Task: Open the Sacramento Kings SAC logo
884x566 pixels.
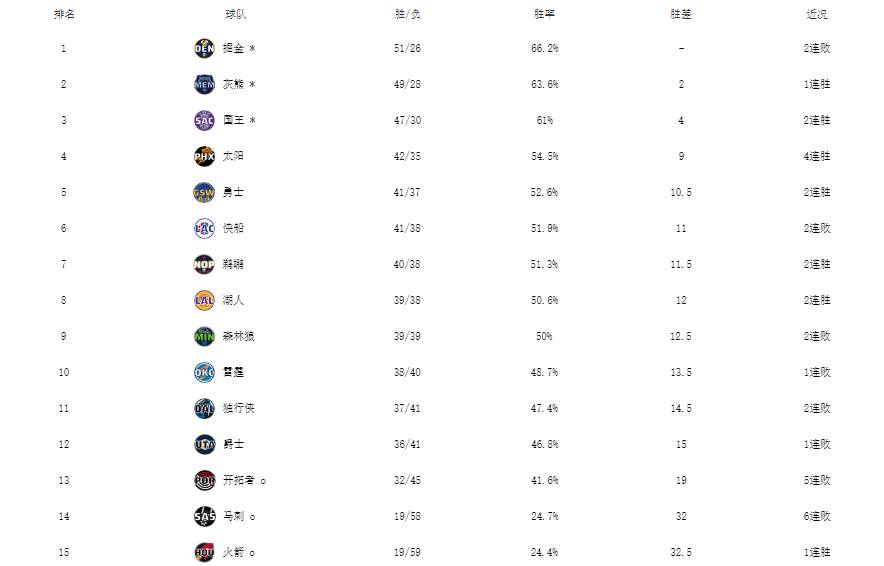Action: 204,121
